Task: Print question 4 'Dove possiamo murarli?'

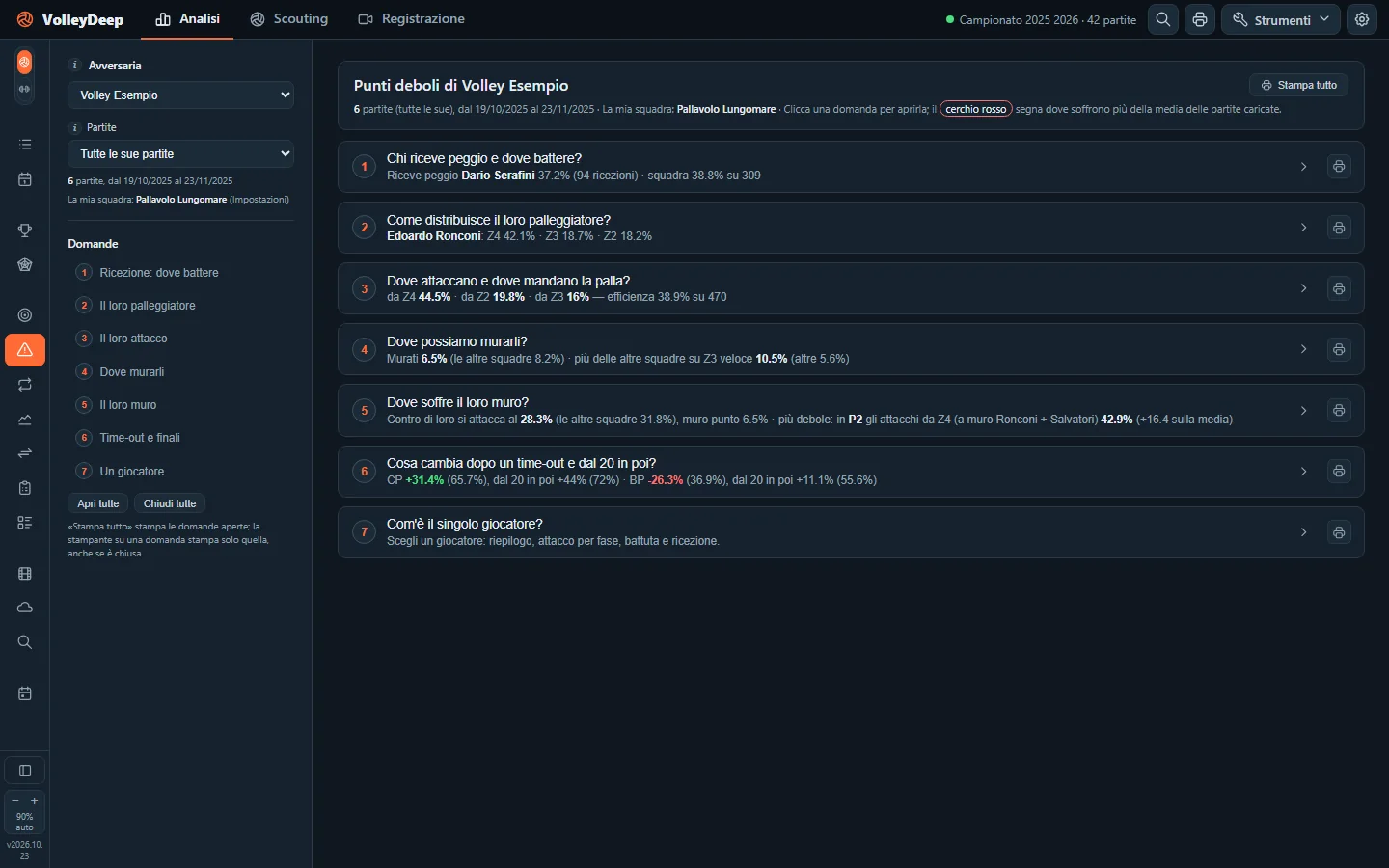Action: (1339, 349)
